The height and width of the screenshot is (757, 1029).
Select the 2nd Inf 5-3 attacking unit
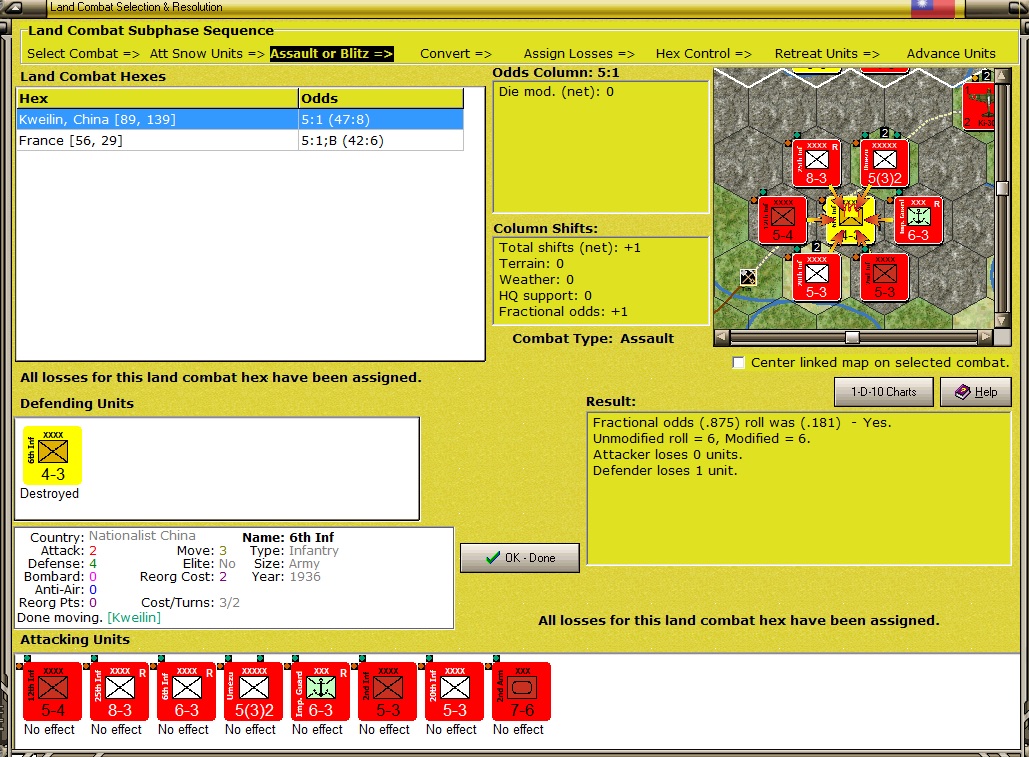(387, 691)
